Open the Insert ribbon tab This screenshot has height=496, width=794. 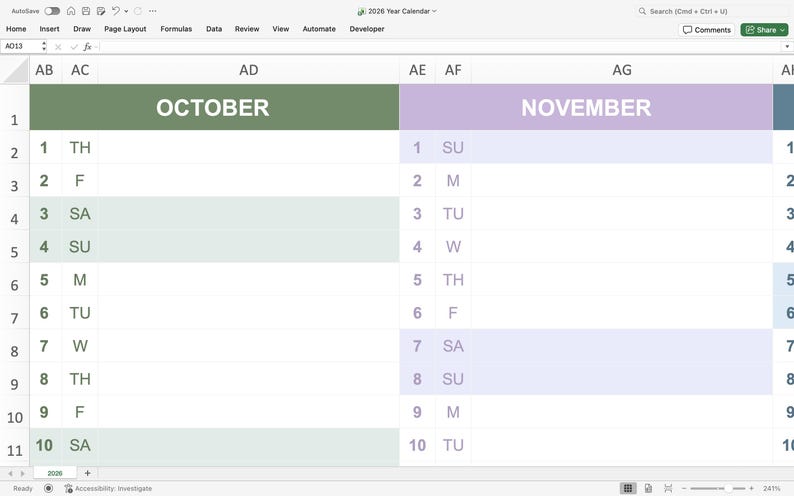[50, 29]
